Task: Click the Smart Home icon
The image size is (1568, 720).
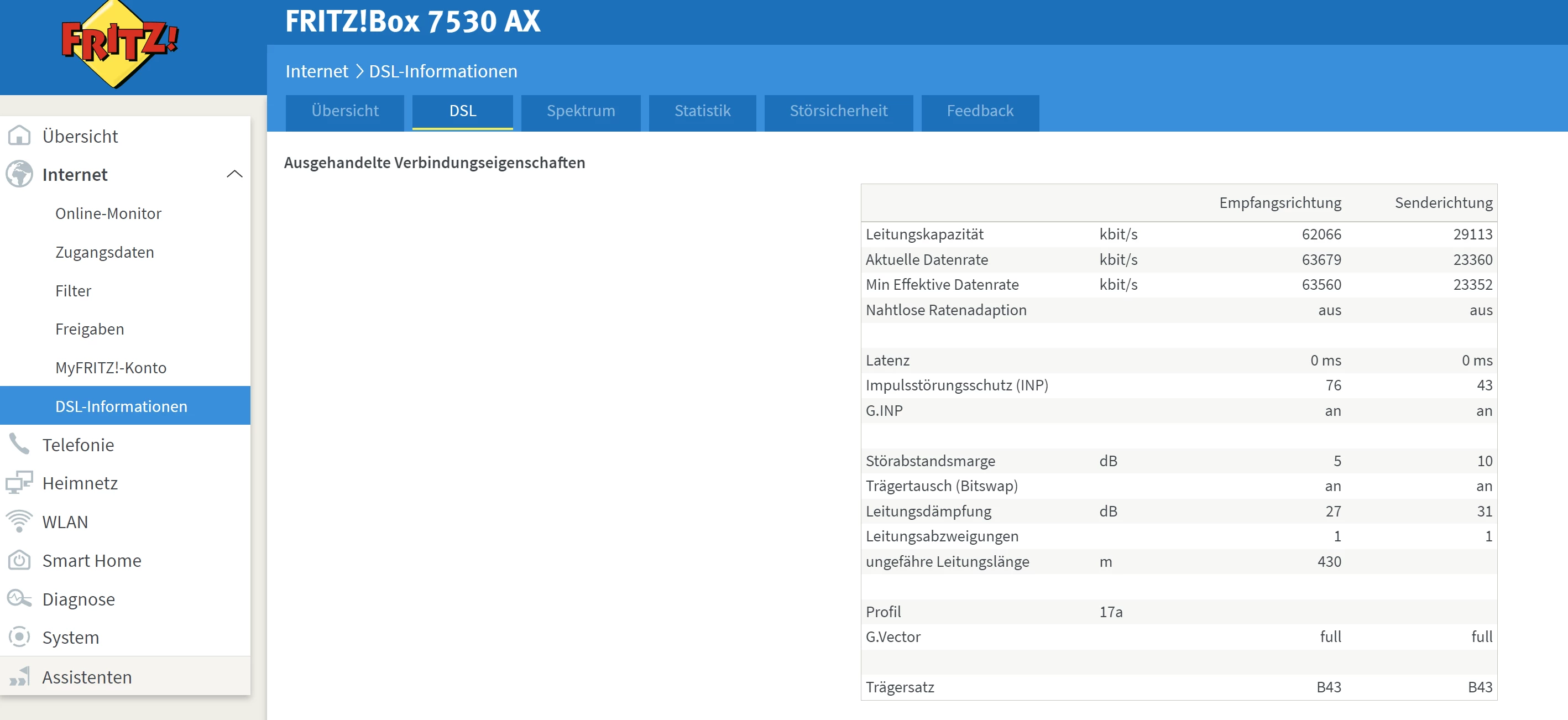Action: click(19, 560)
